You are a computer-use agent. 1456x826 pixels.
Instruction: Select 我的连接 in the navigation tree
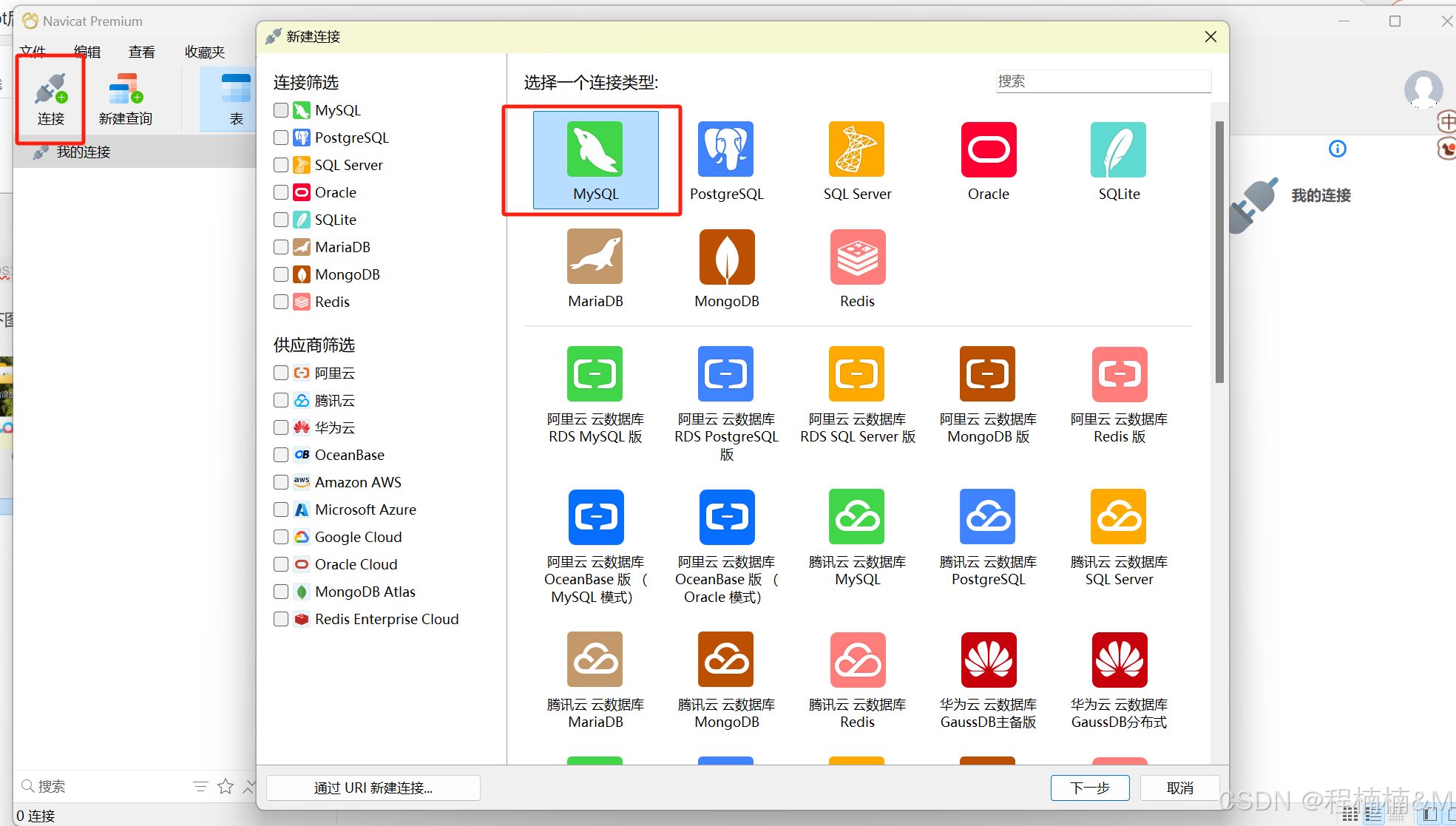point(83,152)
